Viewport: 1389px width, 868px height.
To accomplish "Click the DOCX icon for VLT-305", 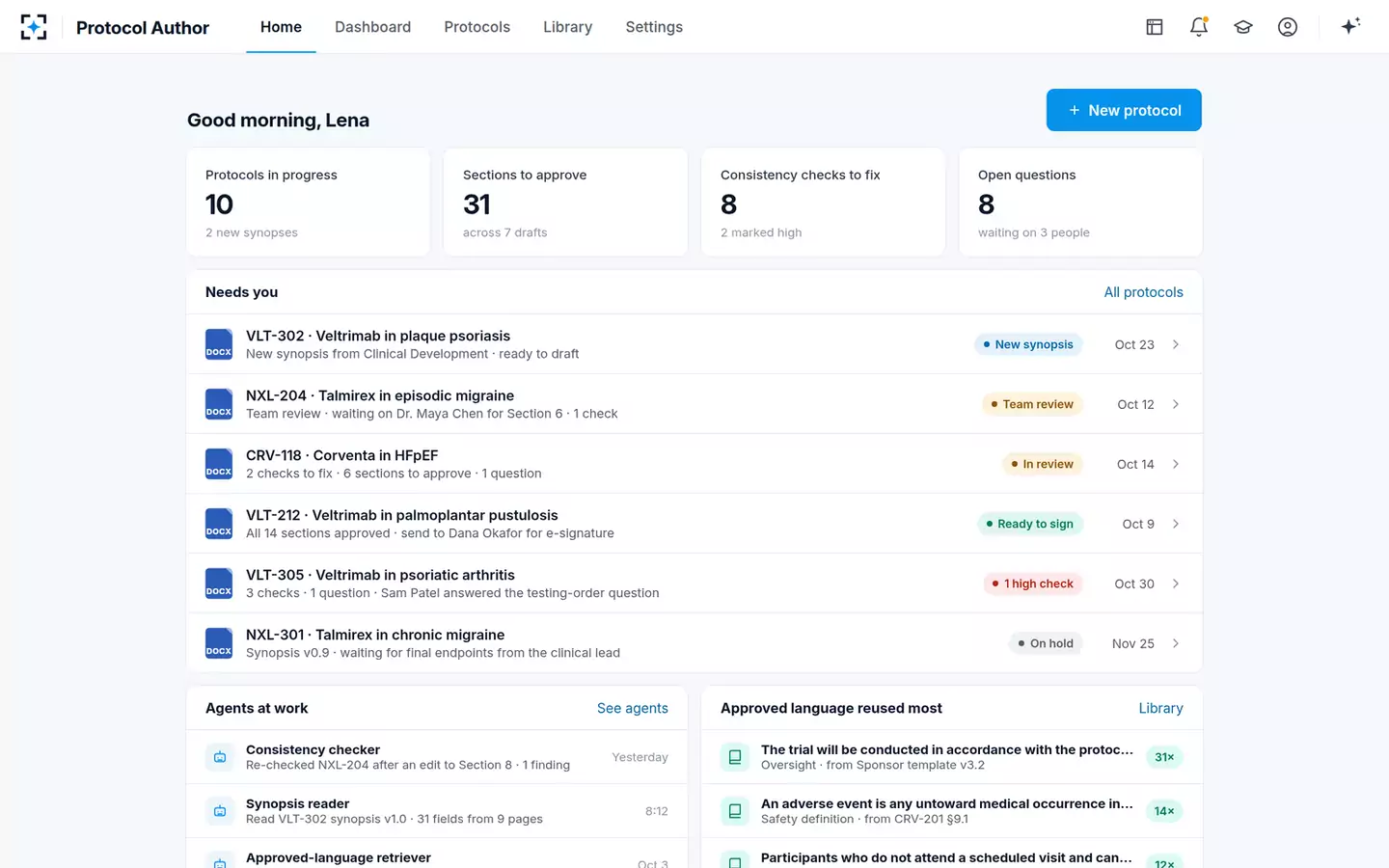I will click(x=219, y=583).
